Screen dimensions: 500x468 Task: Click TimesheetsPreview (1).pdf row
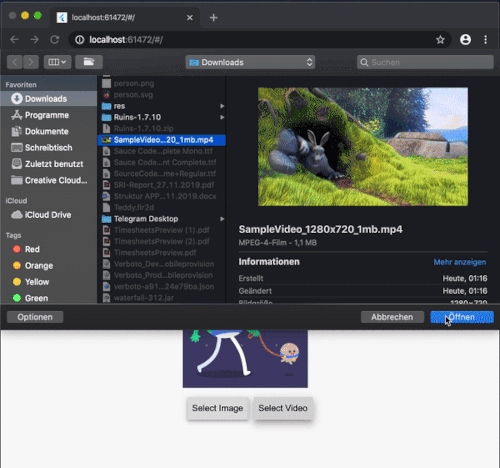click(162, 230)
